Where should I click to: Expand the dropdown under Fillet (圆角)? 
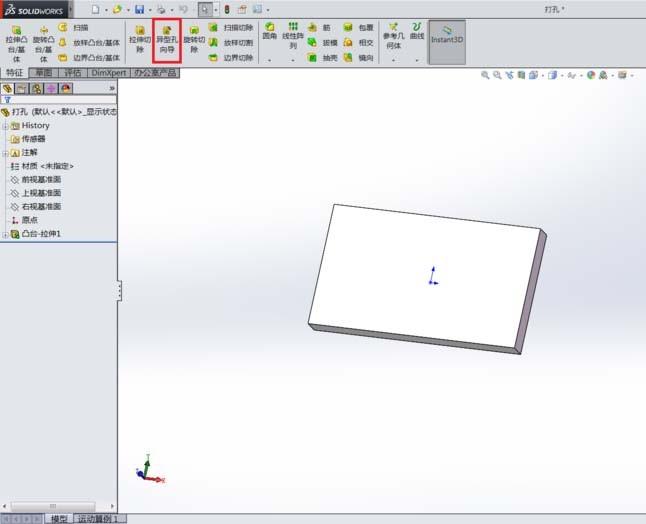click(x=269, y=60)
